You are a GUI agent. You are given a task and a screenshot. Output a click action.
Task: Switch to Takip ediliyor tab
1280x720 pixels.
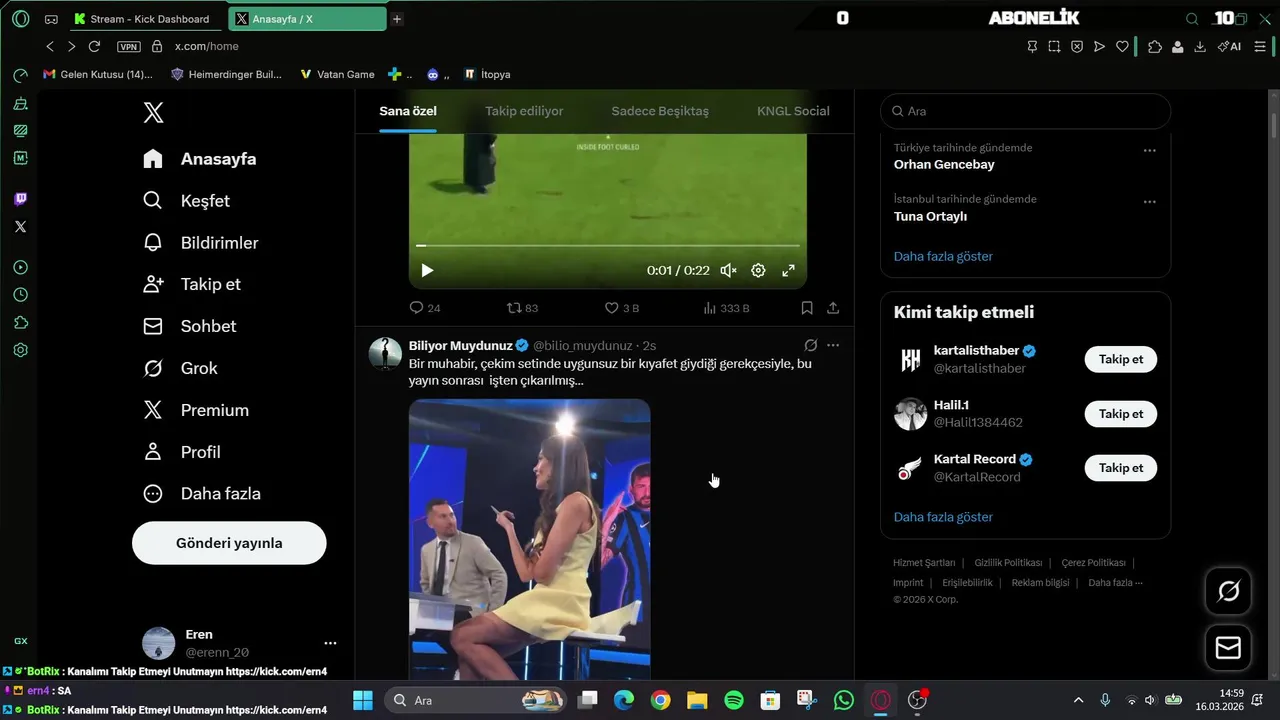(x=524, y=111)
